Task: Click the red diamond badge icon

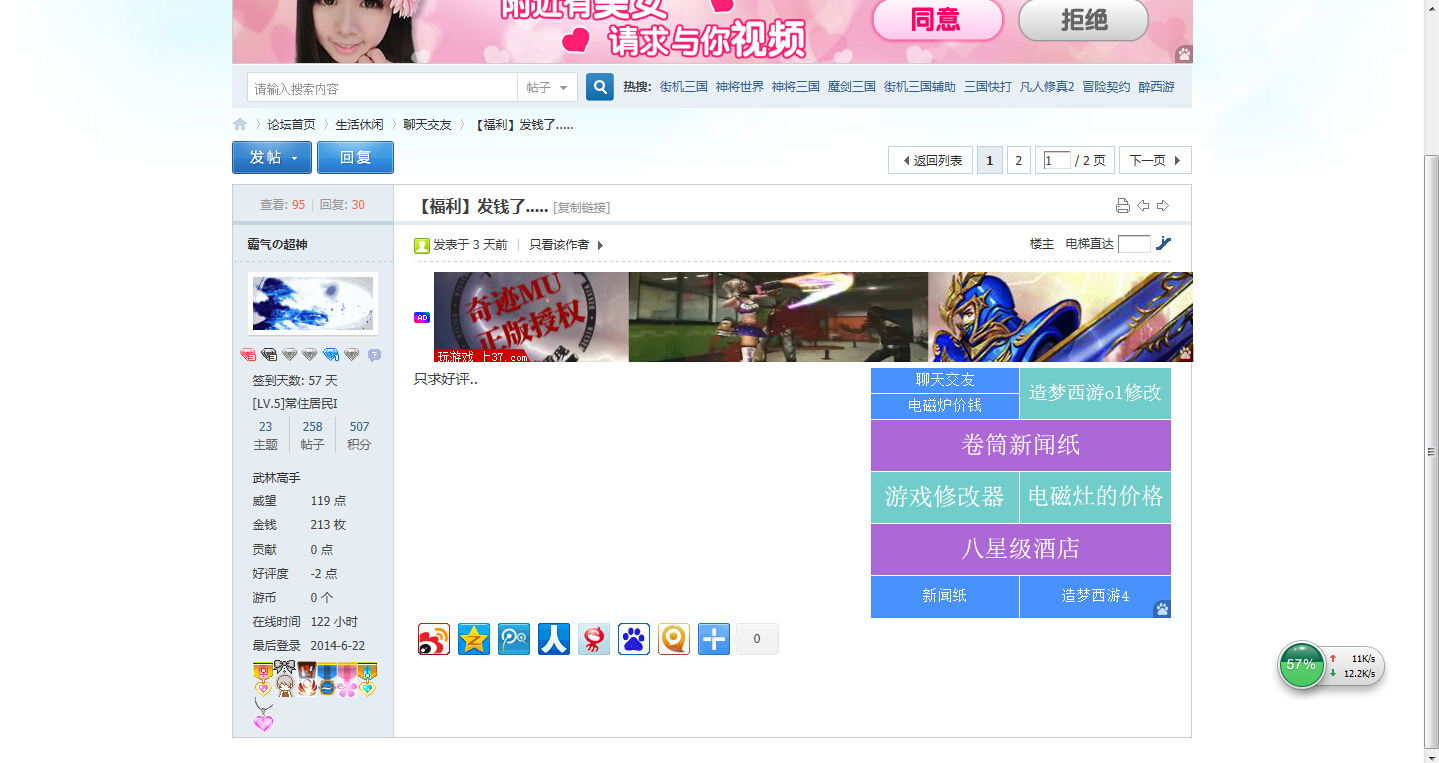Action: [x=248, y=354]
